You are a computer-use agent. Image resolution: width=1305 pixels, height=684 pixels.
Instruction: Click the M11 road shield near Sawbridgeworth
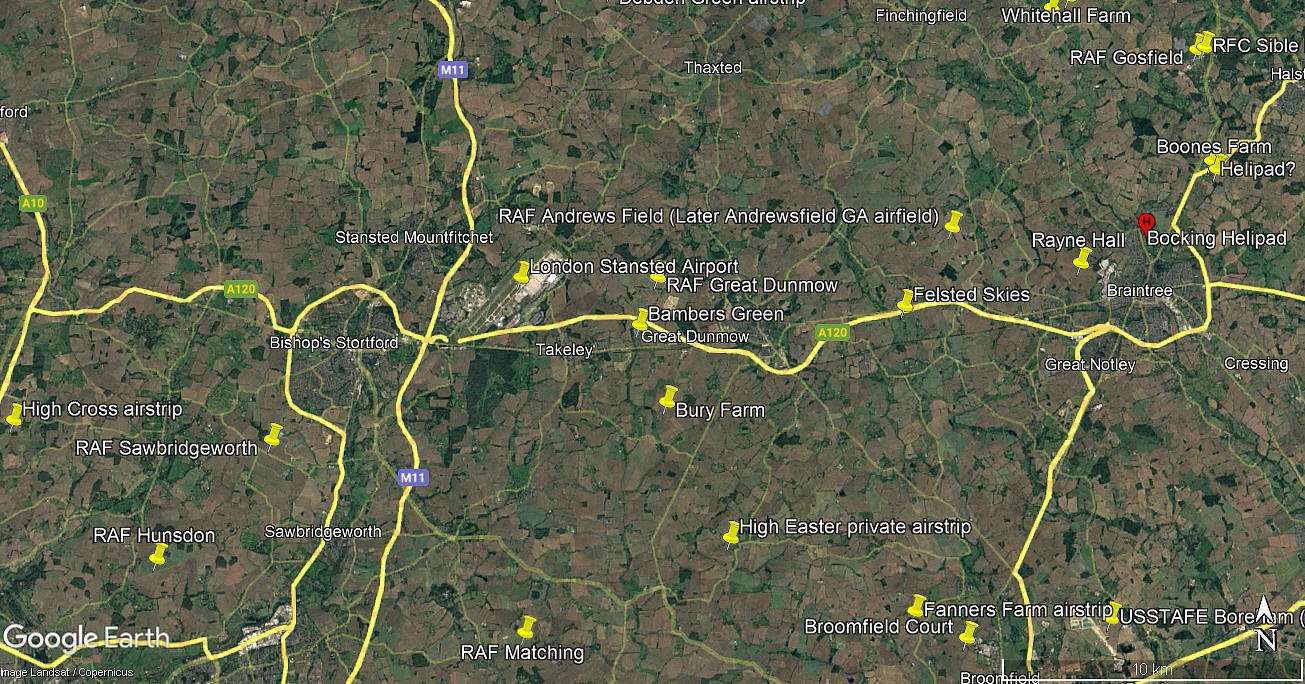point(414,478)
